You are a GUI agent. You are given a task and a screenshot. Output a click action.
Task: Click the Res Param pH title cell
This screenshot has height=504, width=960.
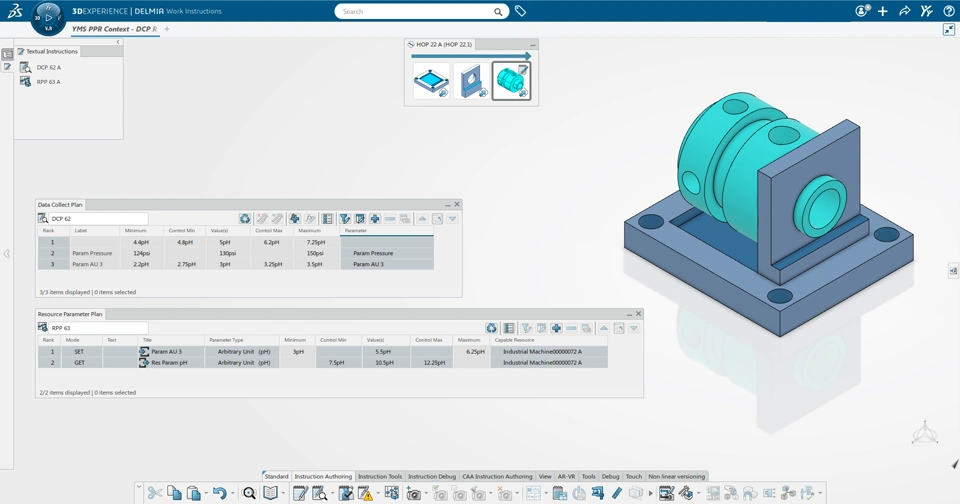click(x=170, y=363)
